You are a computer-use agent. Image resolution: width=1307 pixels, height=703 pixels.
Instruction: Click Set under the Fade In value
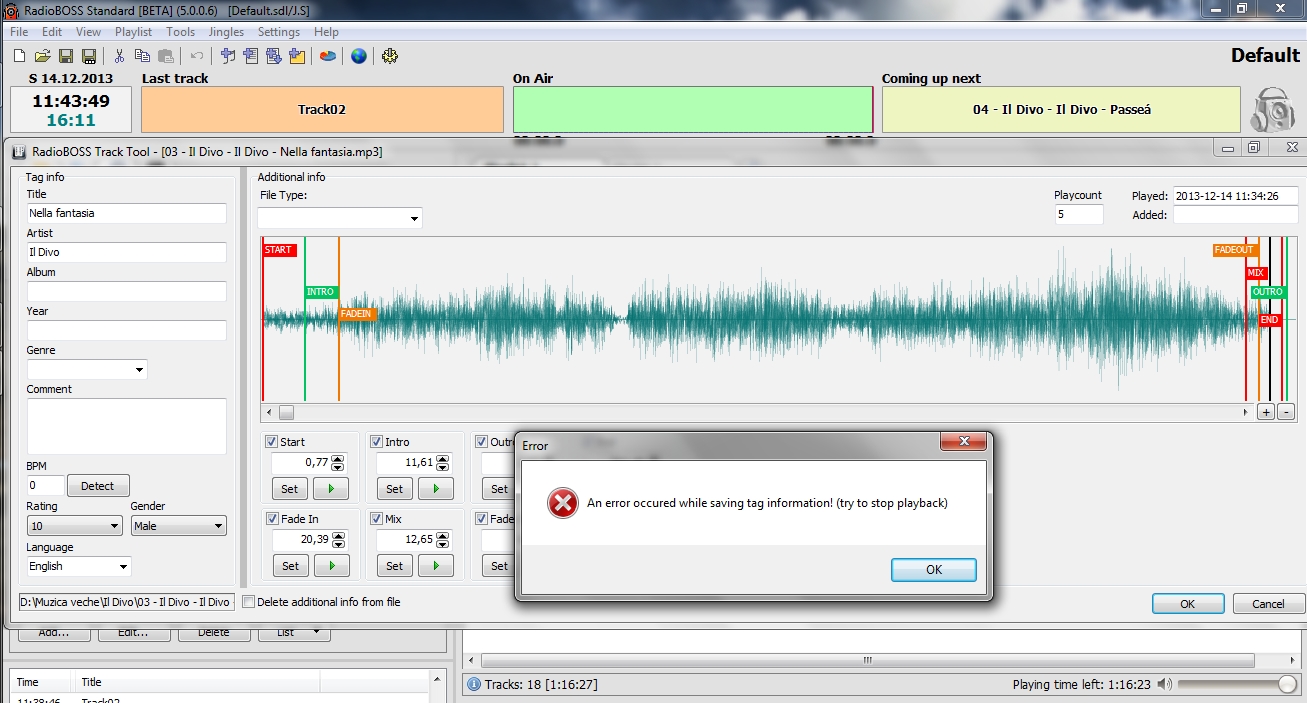(290, 566)
